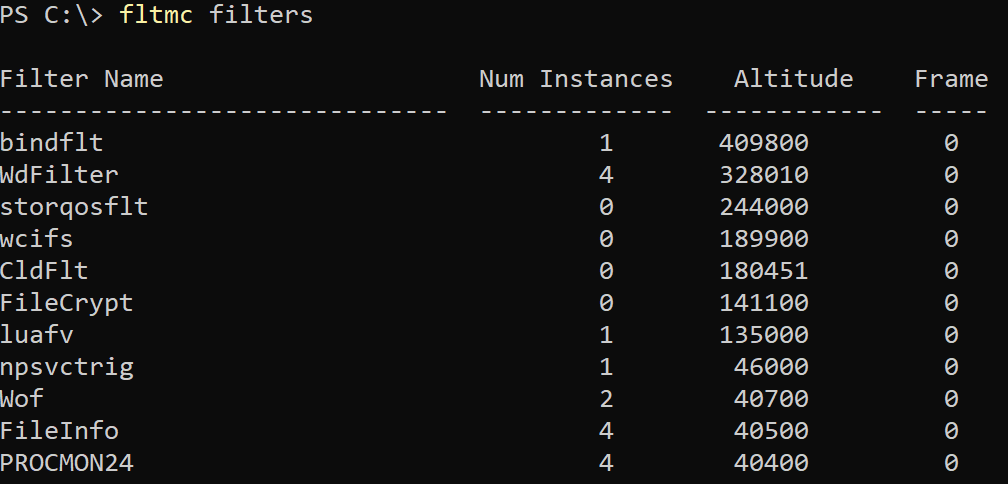Image resolution: width=1008 pixels, height=484 pixels.
Task: Click the storqosflt filter entry
Action: point(74,207)
